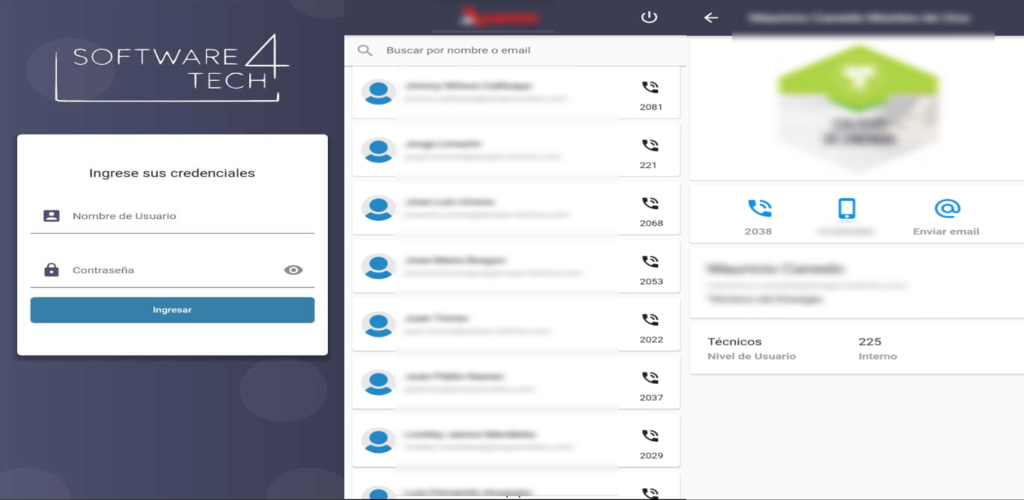Click avatar of contact with extension 2029
Image resolution: width=1024 pixels, height=500 pixels.
(x=378, y=441)
